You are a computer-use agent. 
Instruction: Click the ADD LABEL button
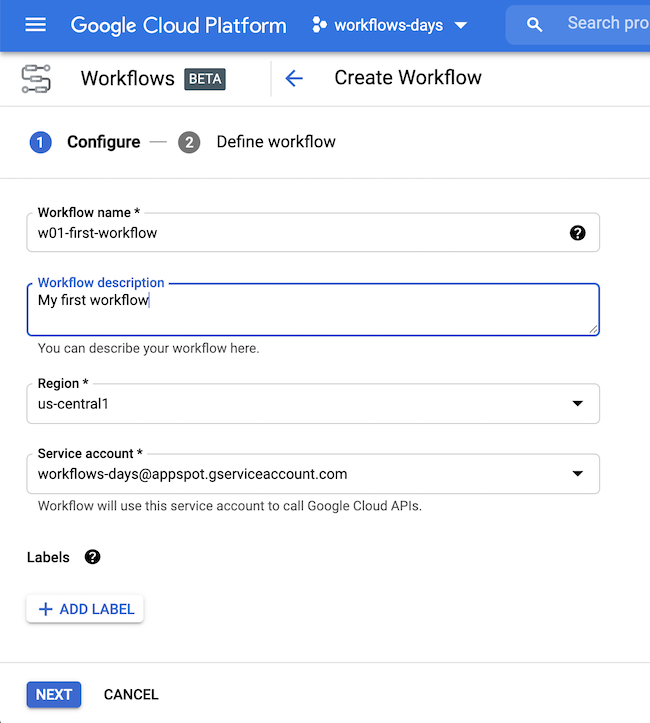tap(85, 609)
